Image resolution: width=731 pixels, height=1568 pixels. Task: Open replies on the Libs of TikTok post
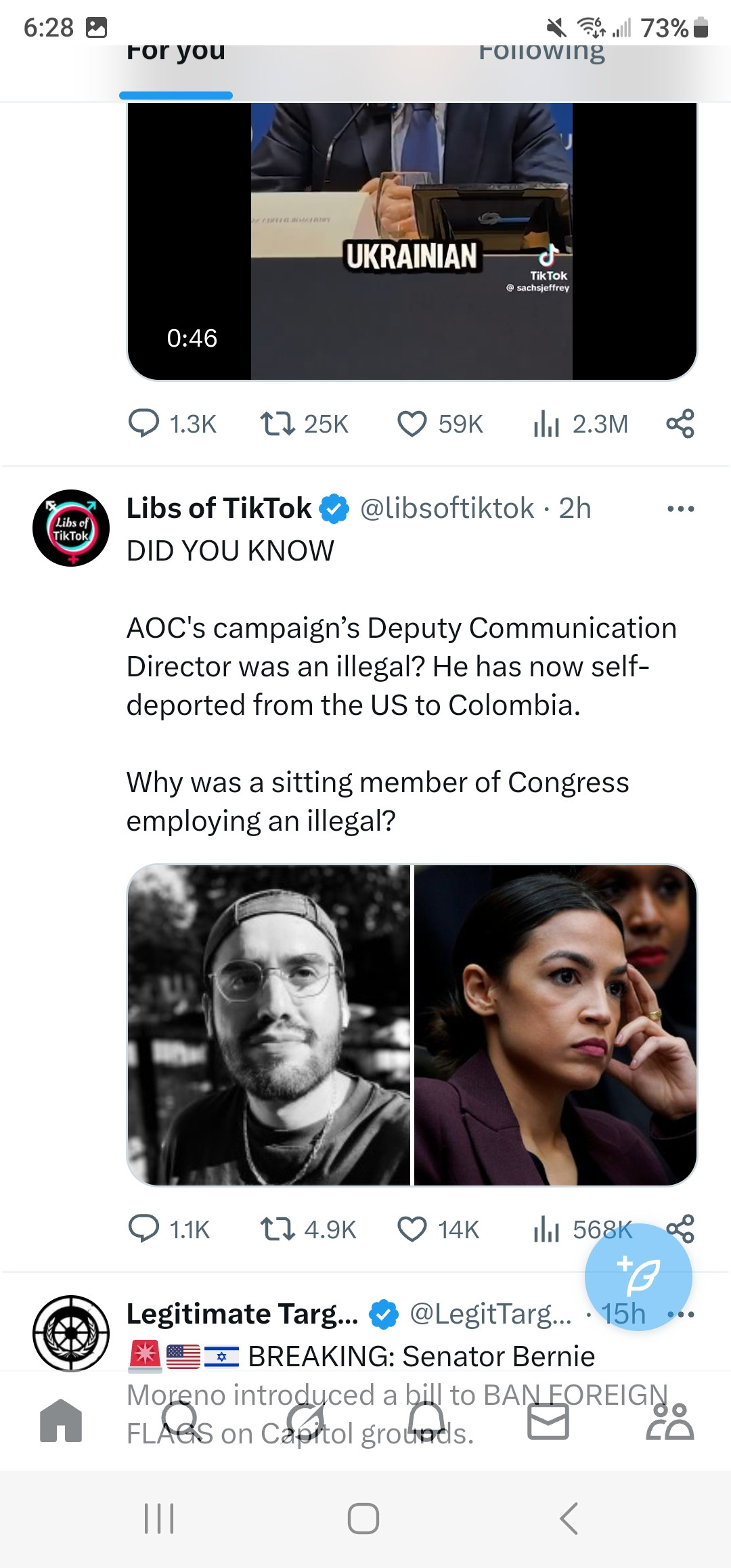(x=143, y=1229)
